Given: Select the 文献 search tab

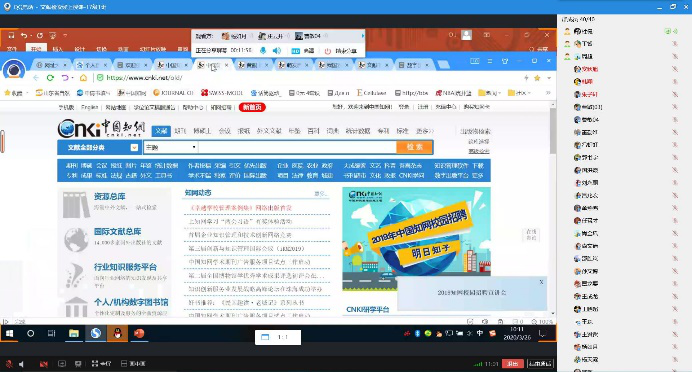Looking at the screenshot, I should [161, 131].
